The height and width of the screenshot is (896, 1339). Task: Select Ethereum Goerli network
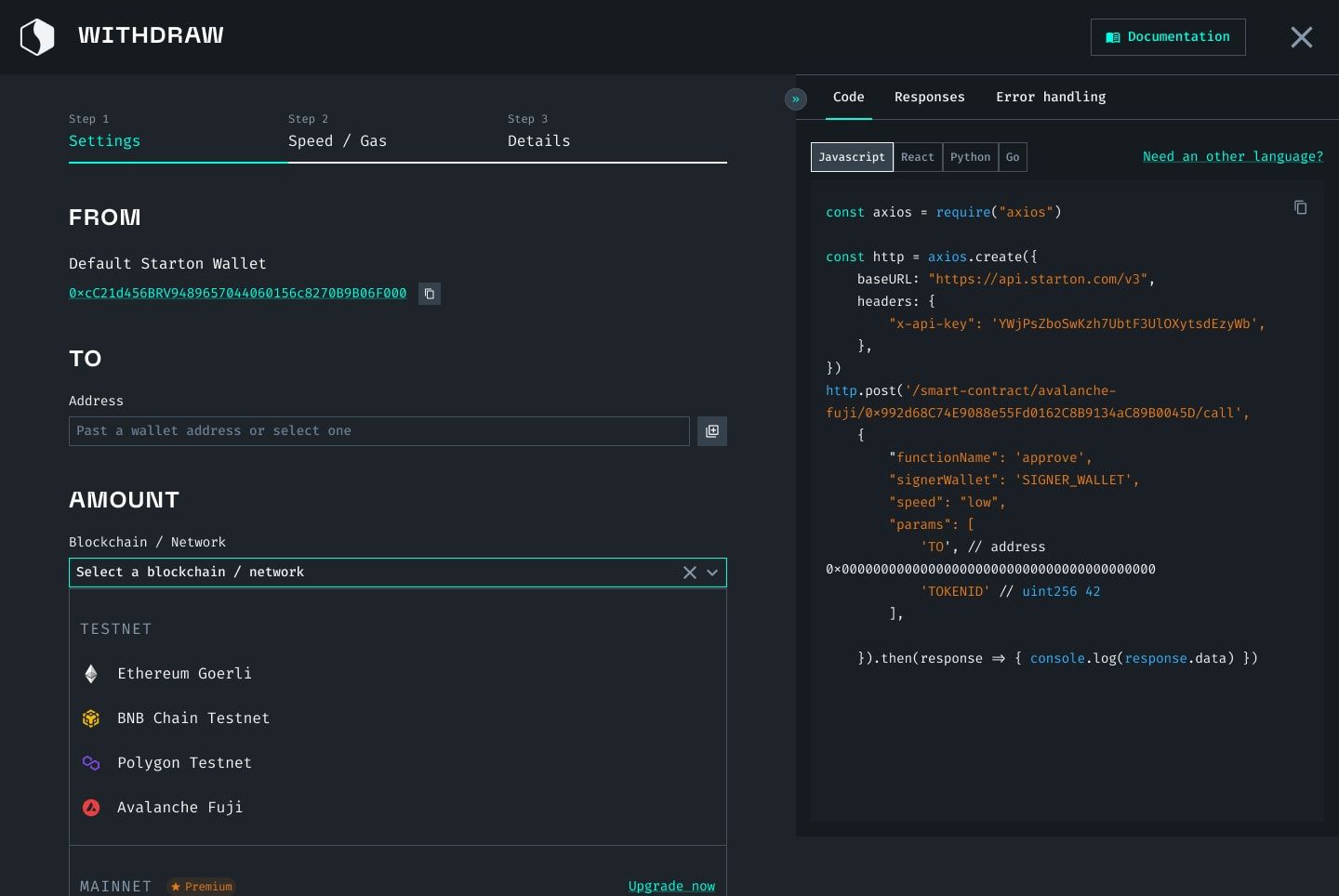coord(398,674)
